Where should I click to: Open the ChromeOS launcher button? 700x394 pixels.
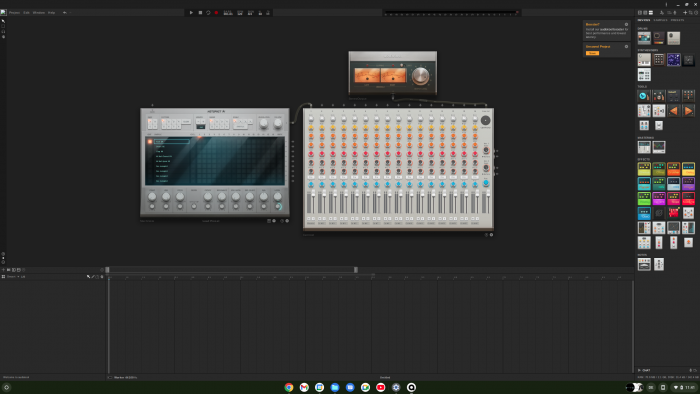click(x=6, y=387)
